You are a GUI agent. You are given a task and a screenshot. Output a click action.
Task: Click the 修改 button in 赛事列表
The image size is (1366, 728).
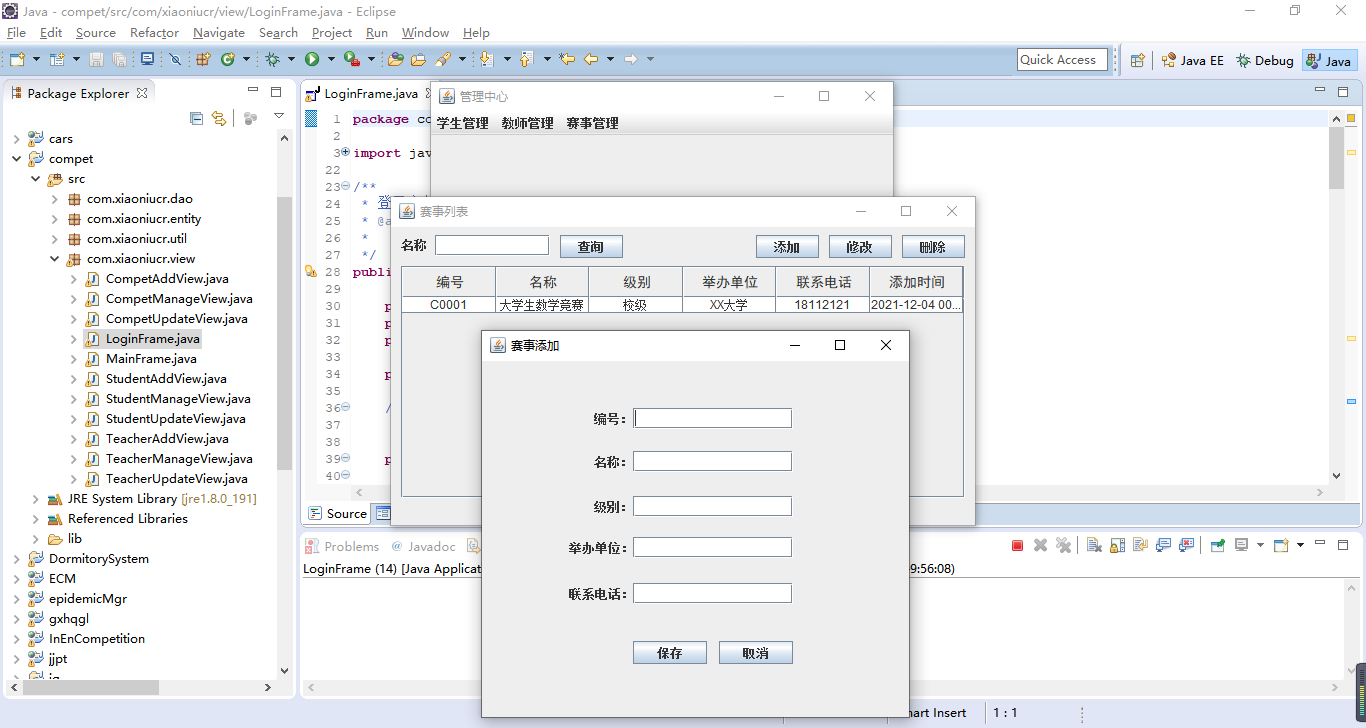[860, 247]
